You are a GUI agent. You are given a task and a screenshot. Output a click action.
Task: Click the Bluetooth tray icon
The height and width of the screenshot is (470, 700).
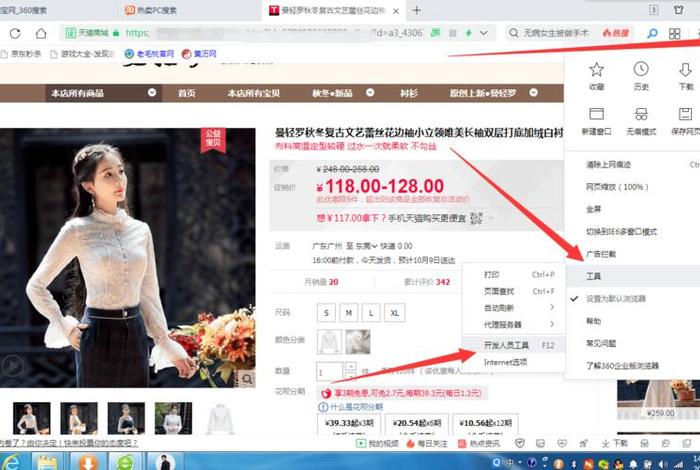574,464
